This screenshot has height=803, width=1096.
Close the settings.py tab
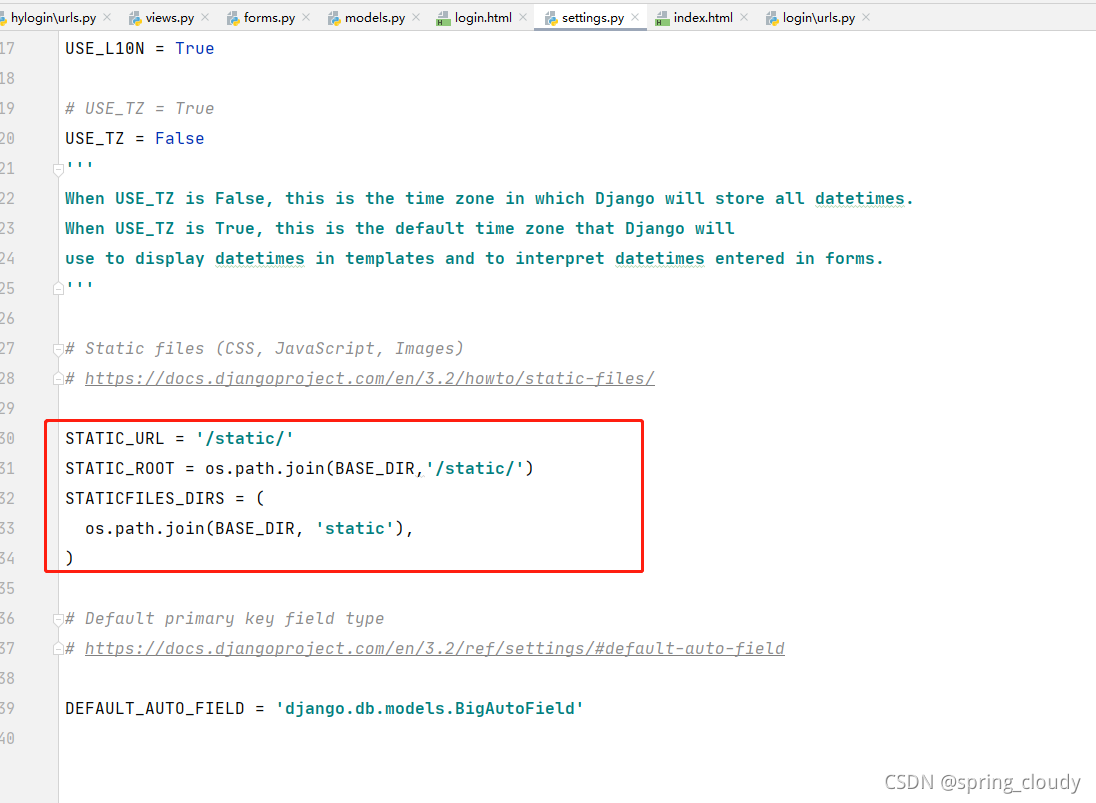pos(635,17)
